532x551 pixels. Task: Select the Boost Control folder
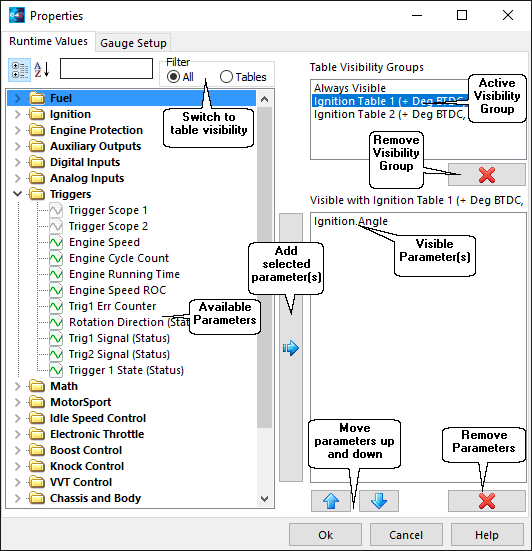tap(86, 450)
